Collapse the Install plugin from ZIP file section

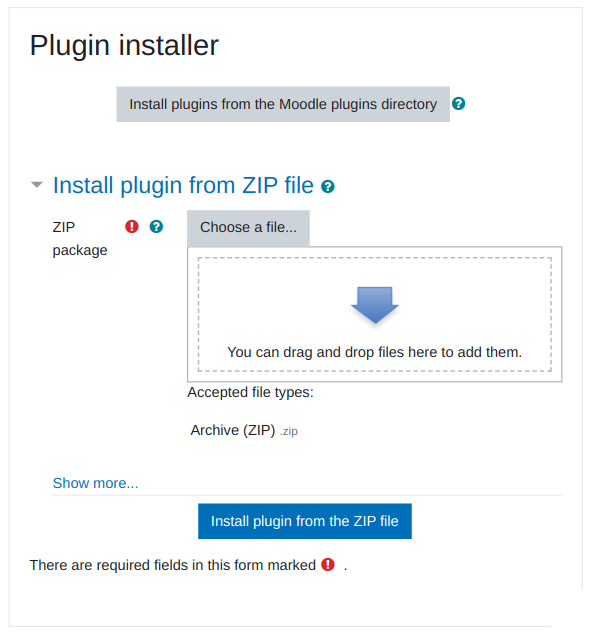[37, 185]
